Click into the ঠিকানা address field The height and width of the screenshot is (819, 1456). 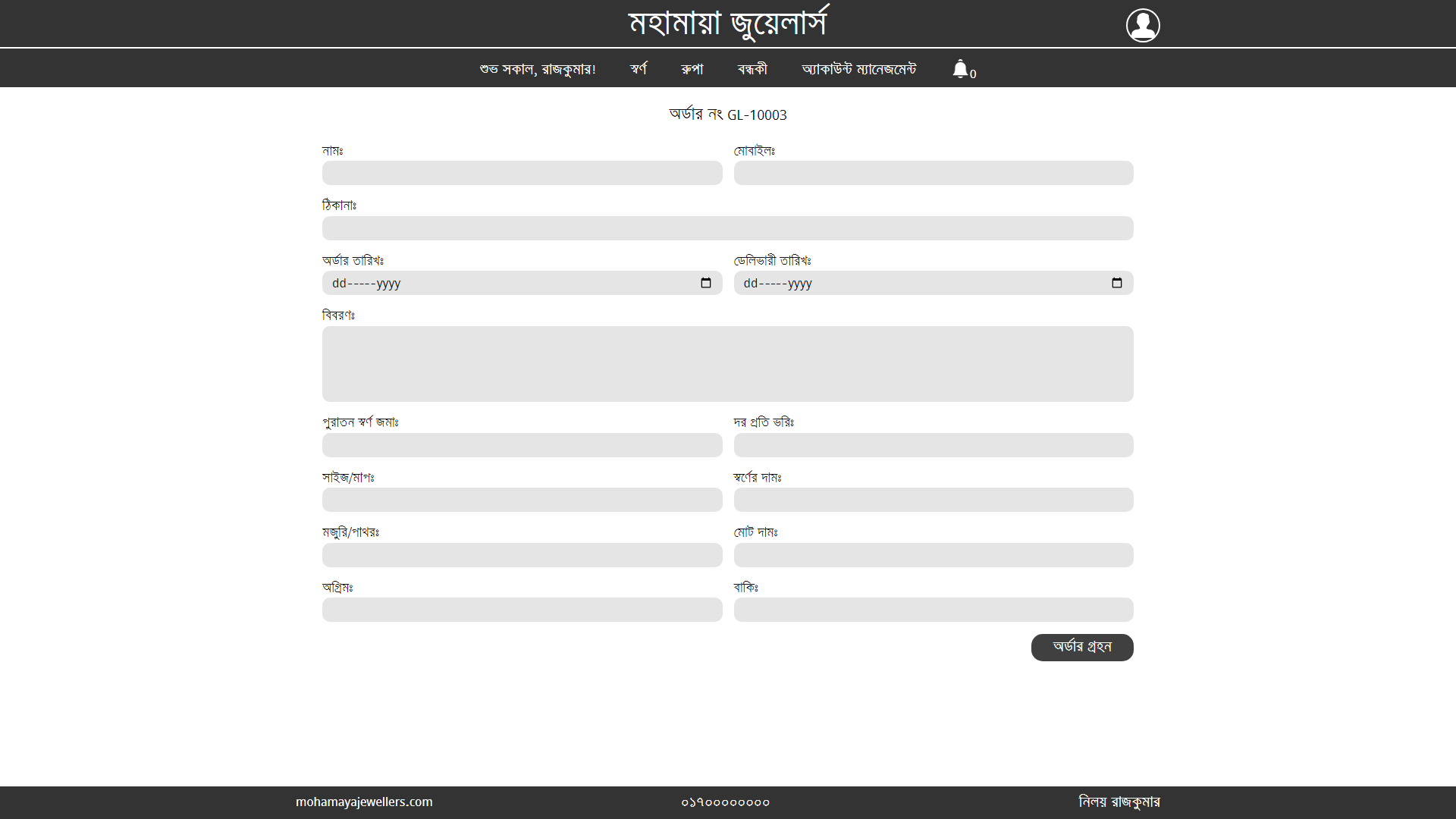[727, 228]
